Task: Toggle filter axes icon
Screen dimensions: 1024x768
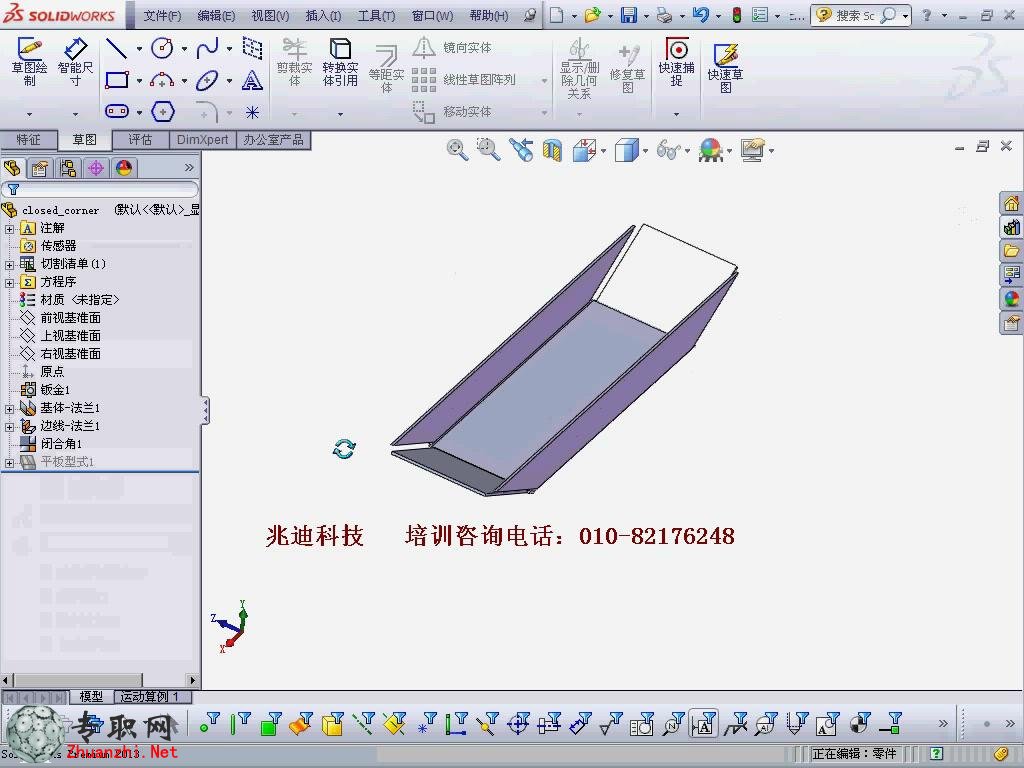Action: point(363,724)
